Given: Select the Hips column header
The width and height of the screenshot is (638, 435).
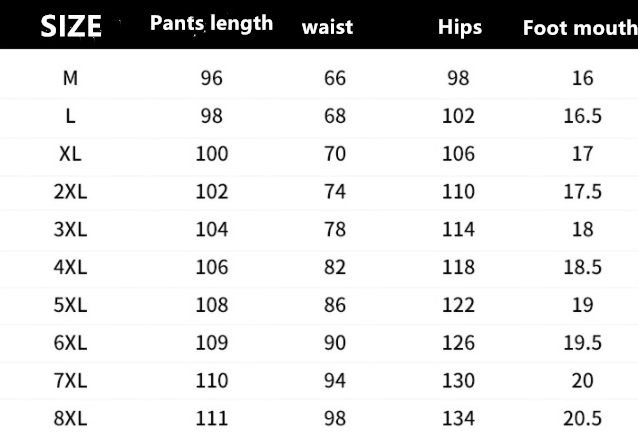Looking at the screenshot, I should (x=458, y=27).
